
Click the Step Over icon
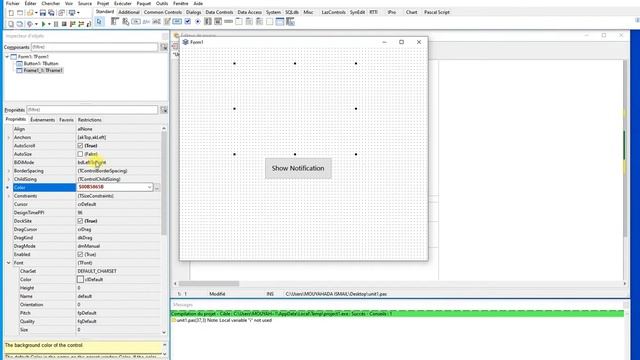point(81,24)
